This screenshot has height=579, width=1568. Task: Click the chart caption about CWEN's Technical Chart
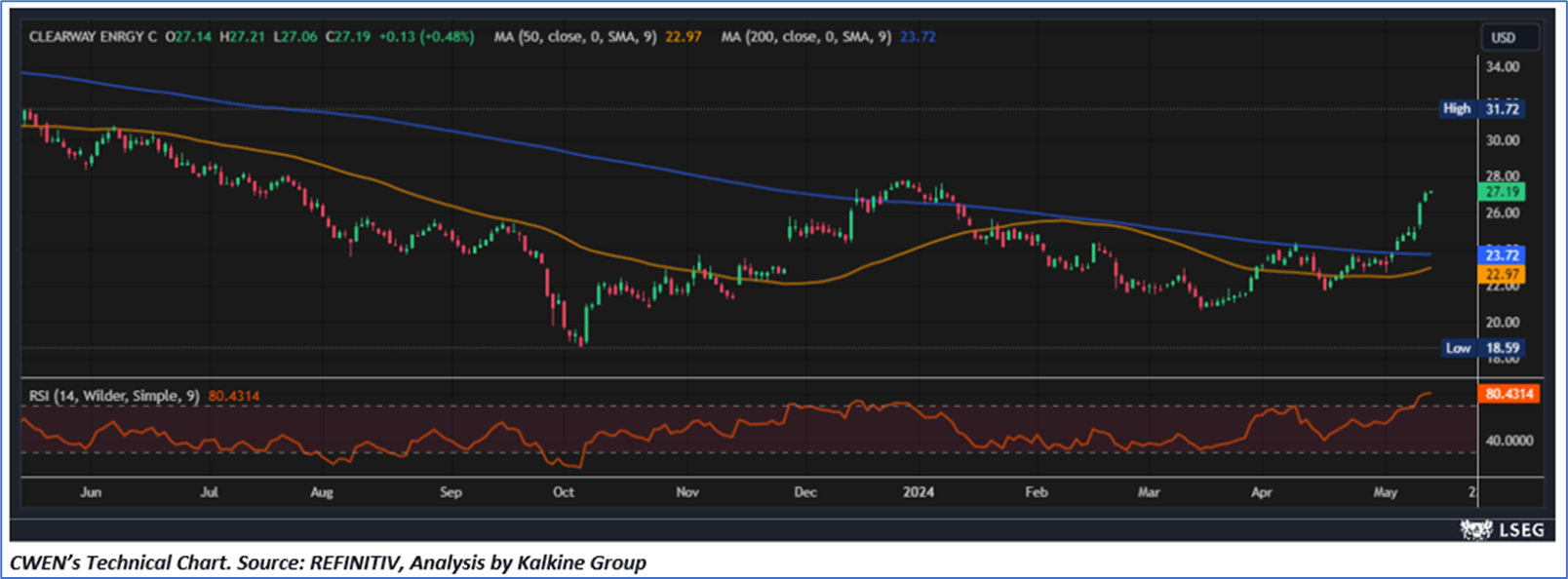click(328, 562)
